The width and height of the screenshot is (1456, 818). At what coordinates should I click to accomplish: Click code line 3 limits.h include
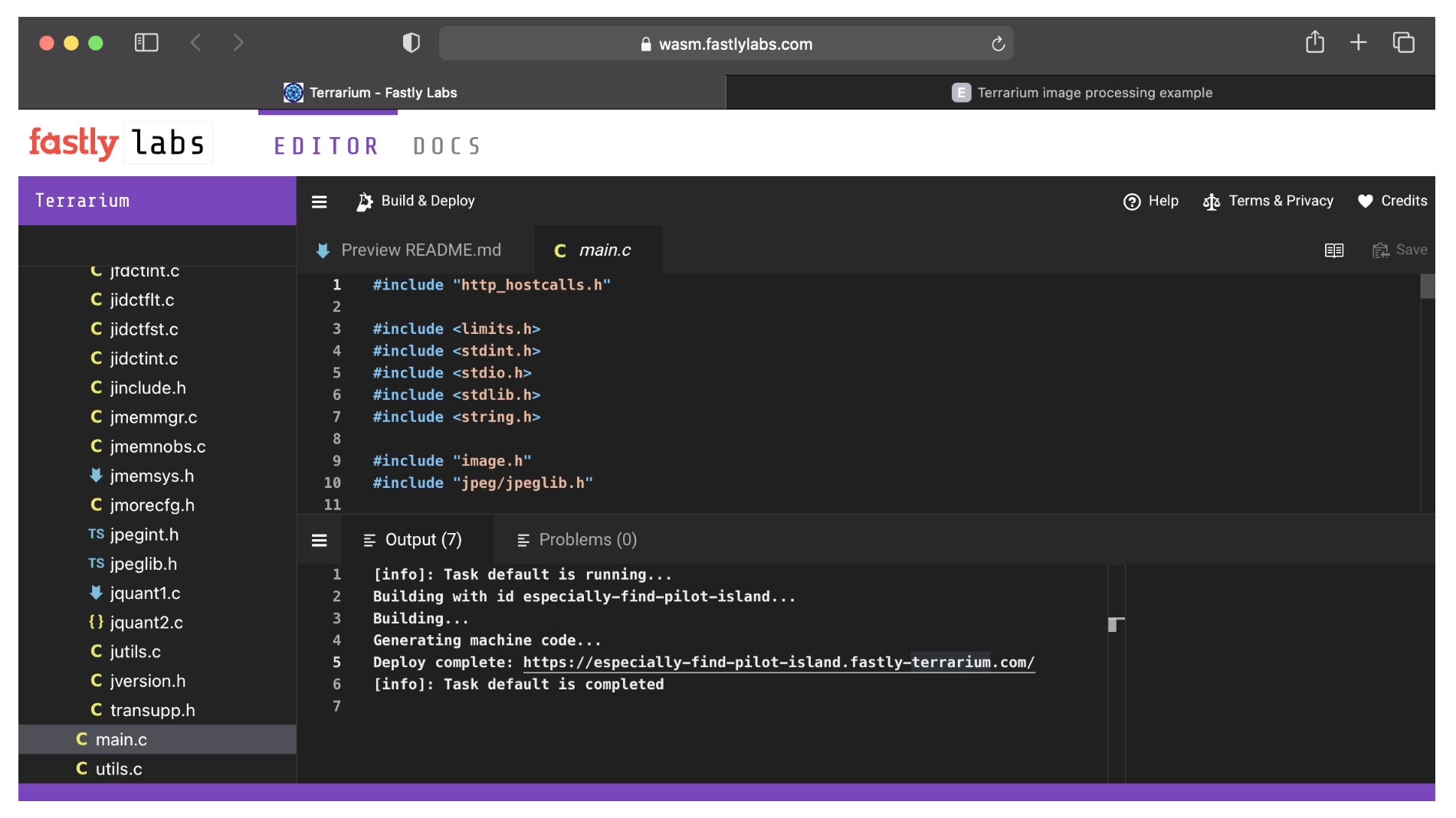(457, 329)
